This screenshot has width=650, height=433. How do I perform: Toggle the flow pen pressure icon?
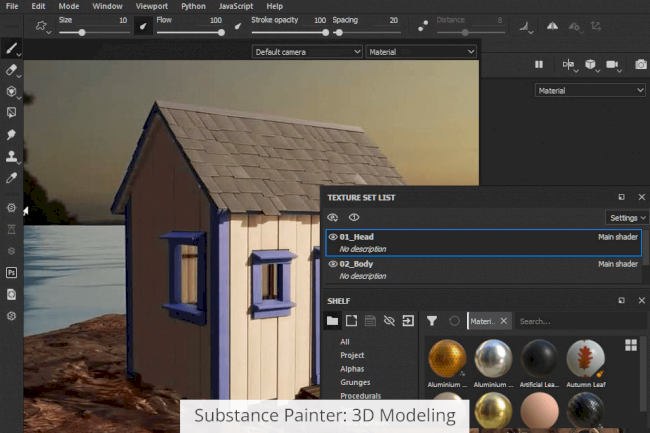[238, 27]
